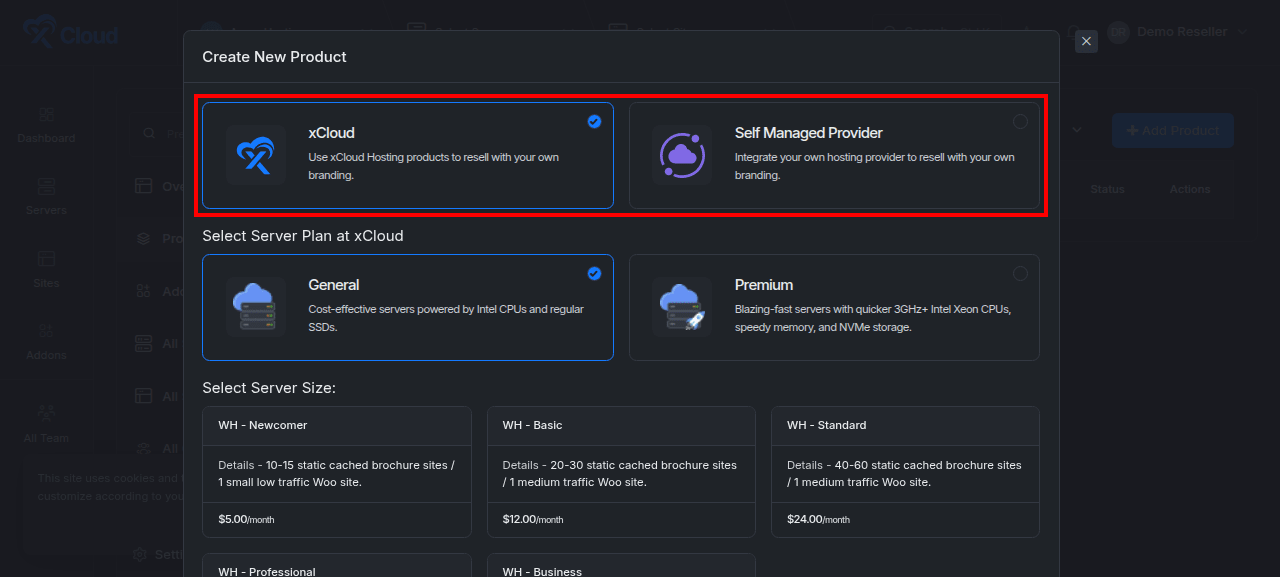Click the $12.00/month price text
Screen dimensions: 1280x577
pyautogui.click(x=533, y=520)
